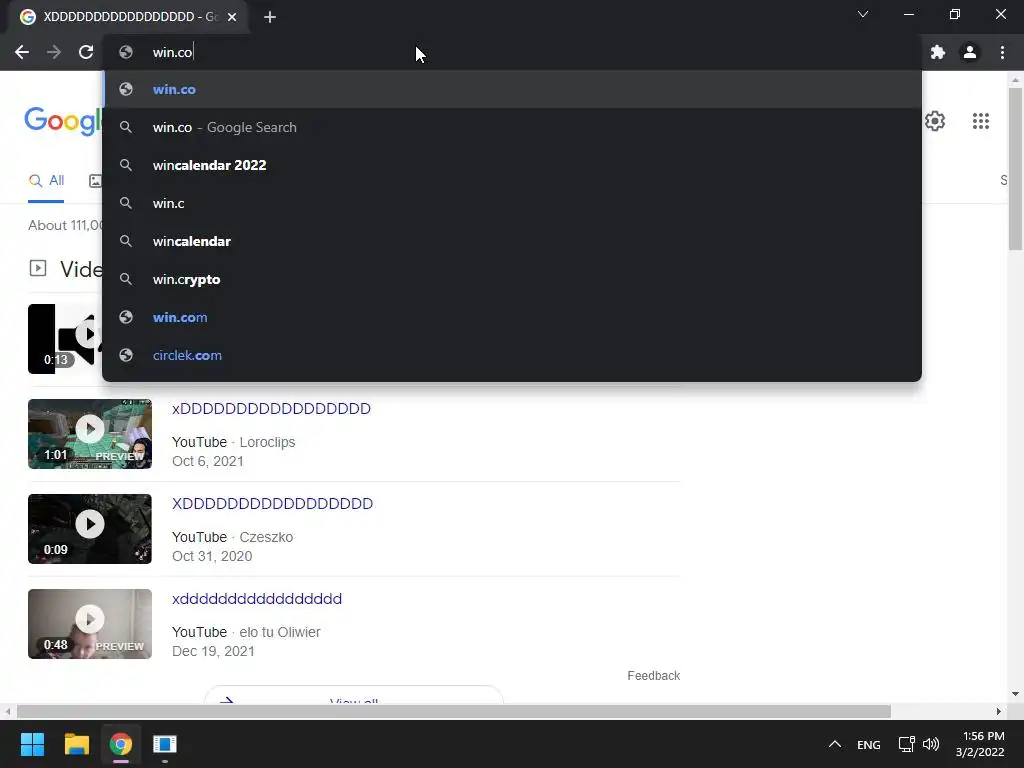Open the Loroclips xDDDDDDDDDDDDDDDDD video link
Viewport: 1024px width, 768px height.
[x=271, y=409]
